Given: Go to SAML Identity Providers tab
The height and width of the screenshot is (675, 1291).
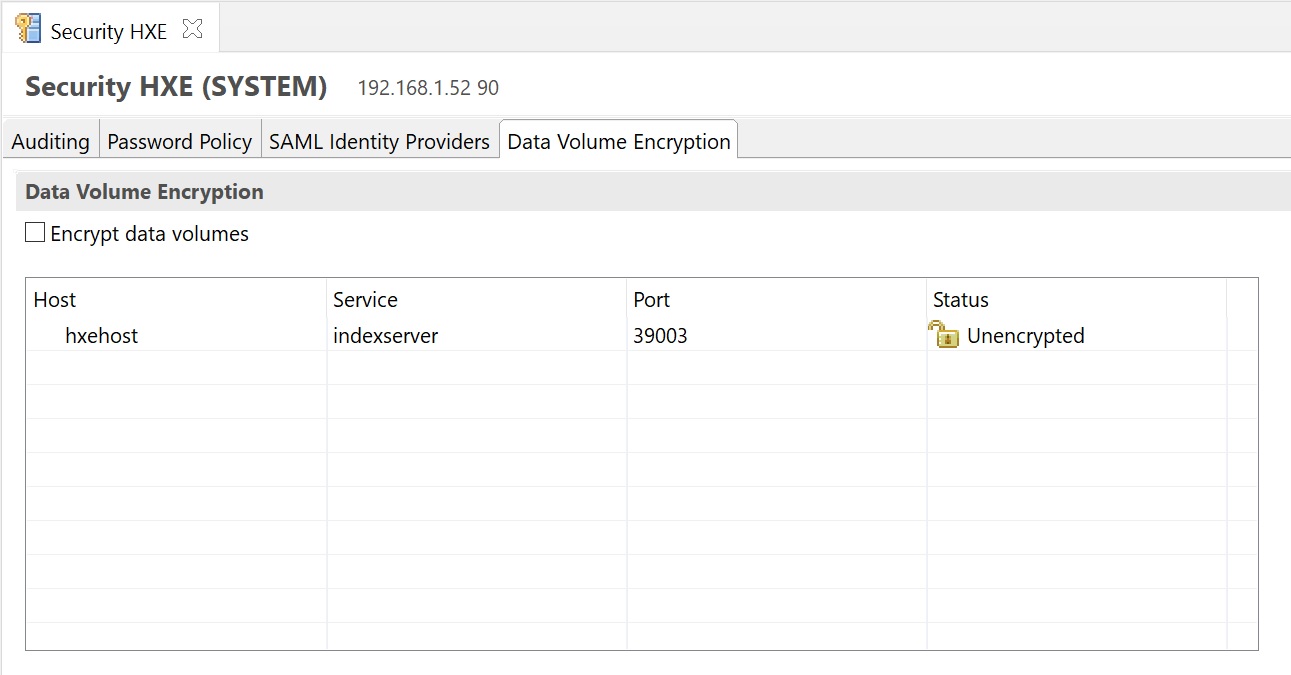Looking at the screenshot, I should (x=379, y=141).
